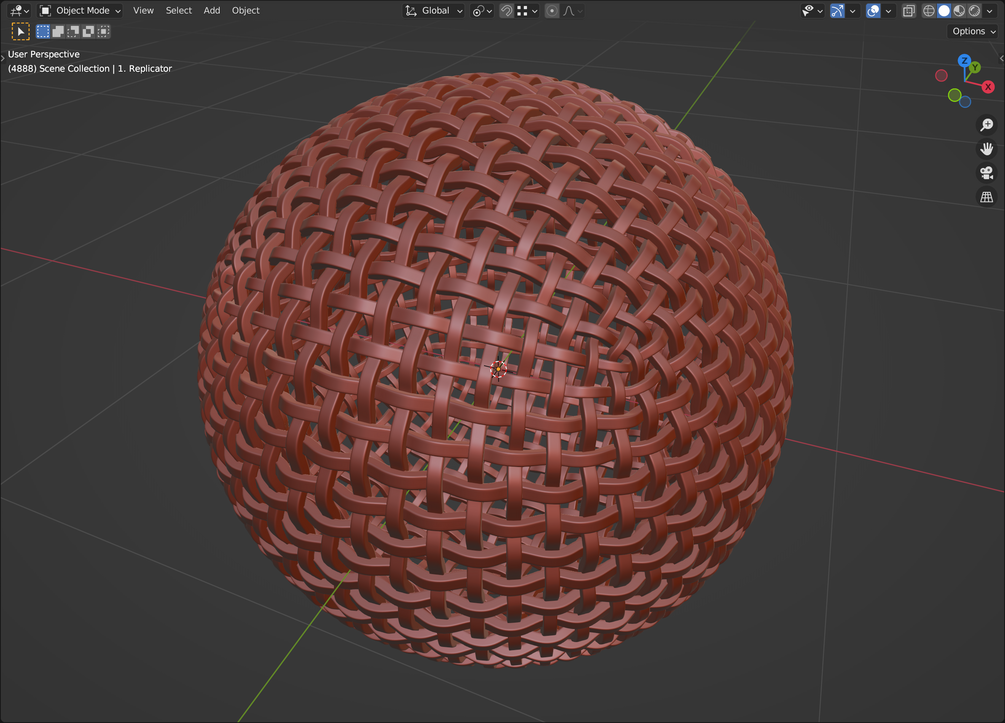Open object visibility and selectability dropdown
Screen dimensions: 1005x723
pos(812,10)
